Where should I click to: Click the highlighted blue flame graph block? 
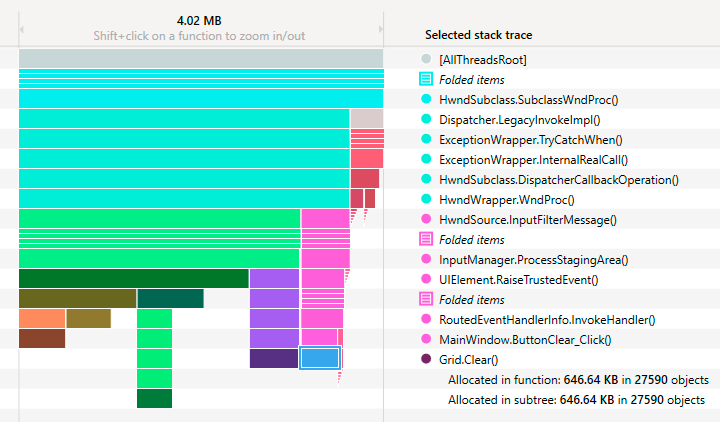pyautogui.click(x=320, y=358)
